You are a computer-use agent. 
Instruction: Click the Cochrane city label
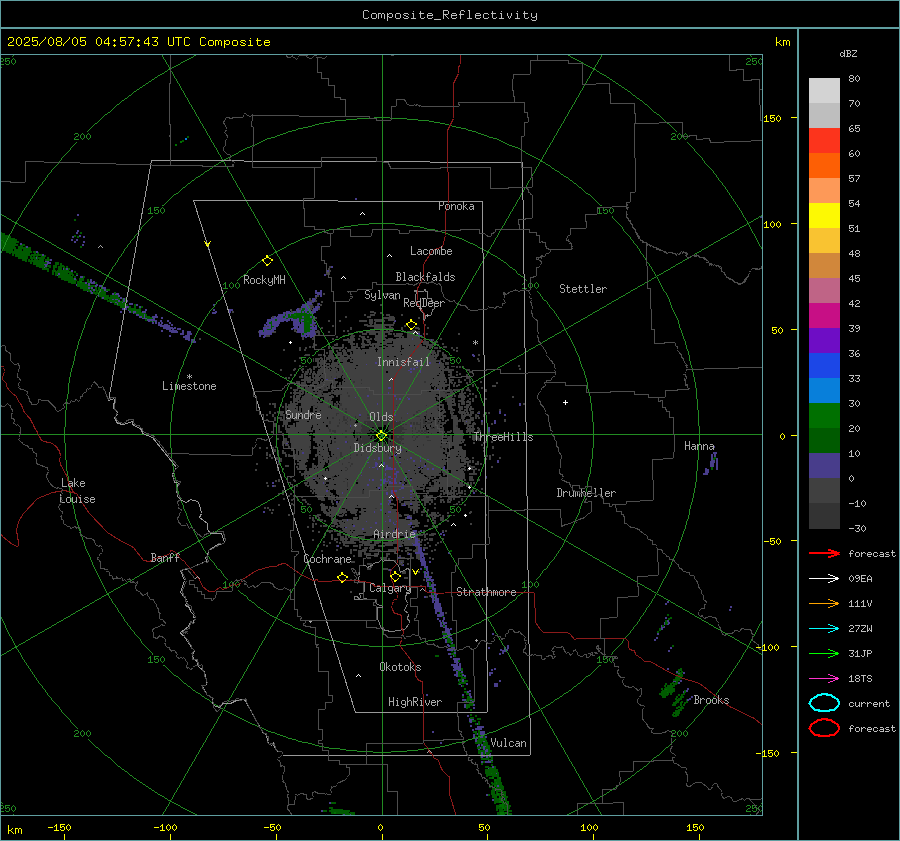tap(327, 559)
